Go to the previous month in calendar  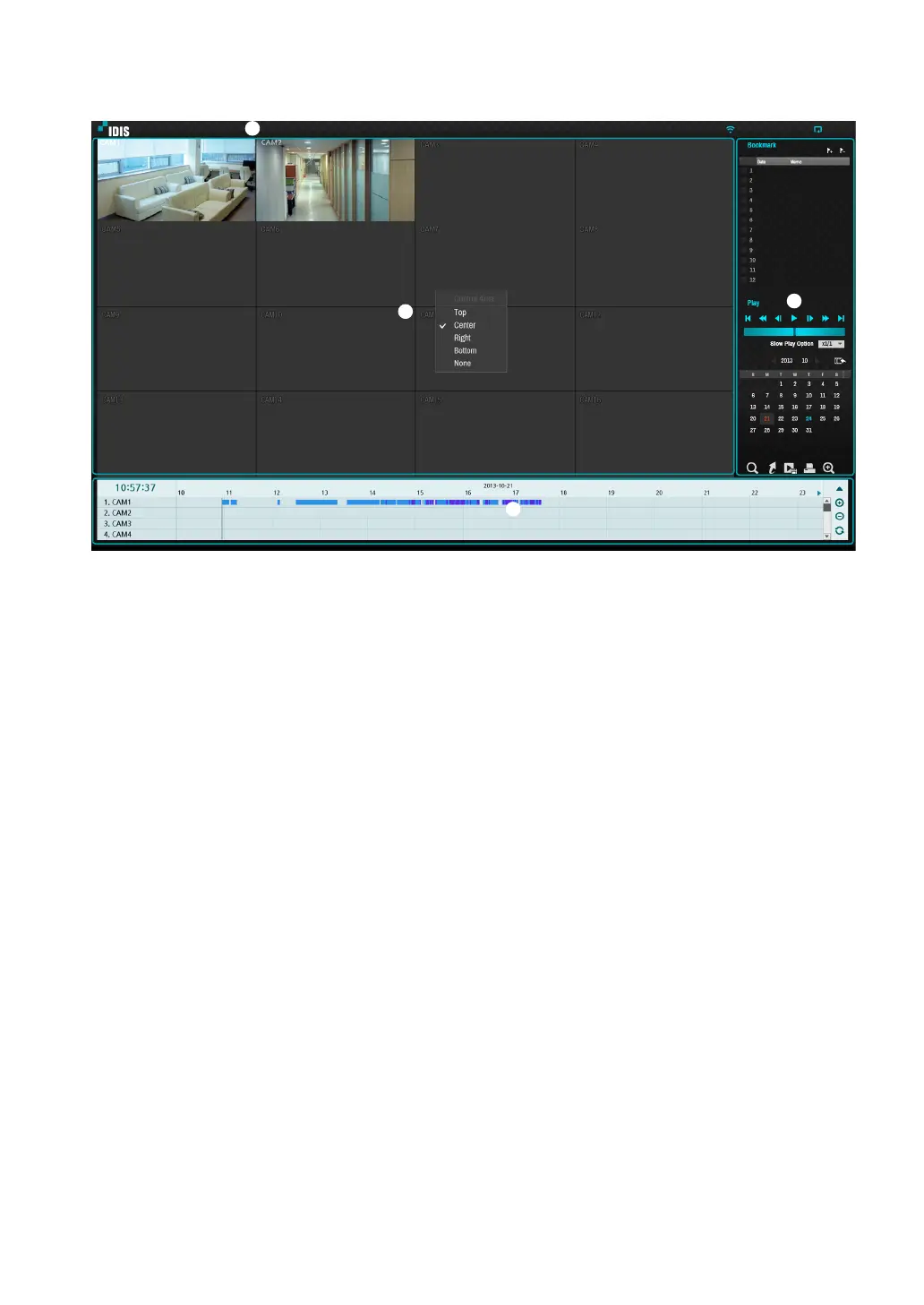(x=774, y=361)
